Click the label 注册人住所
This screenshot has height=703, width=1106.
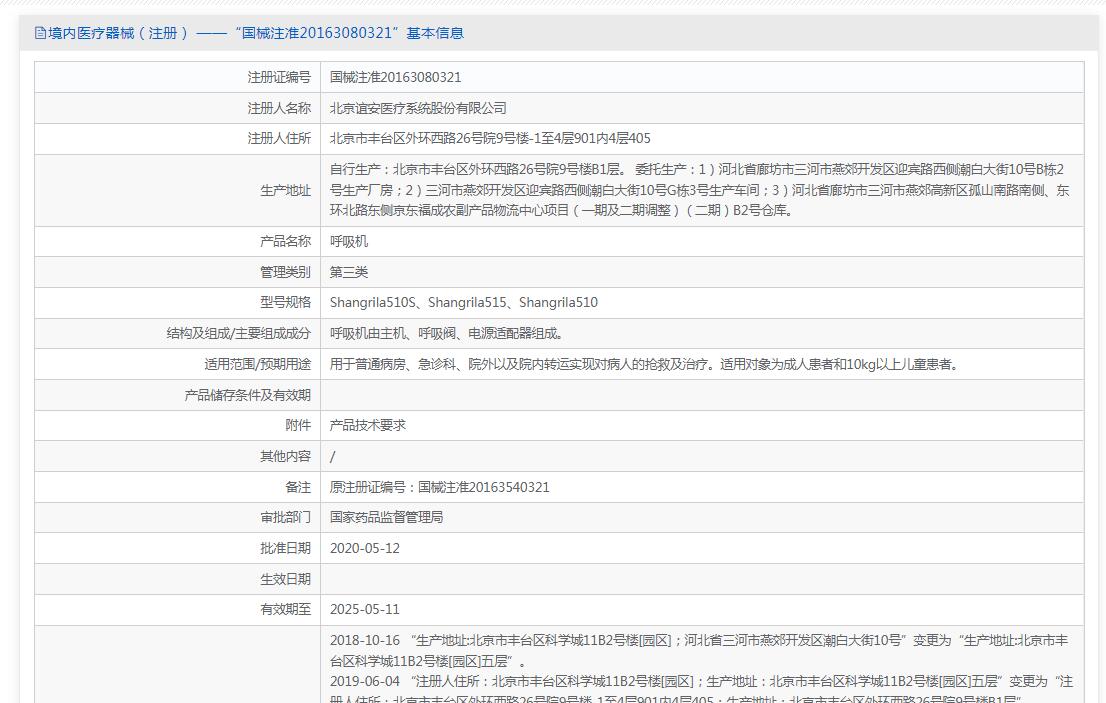point(279,139)
